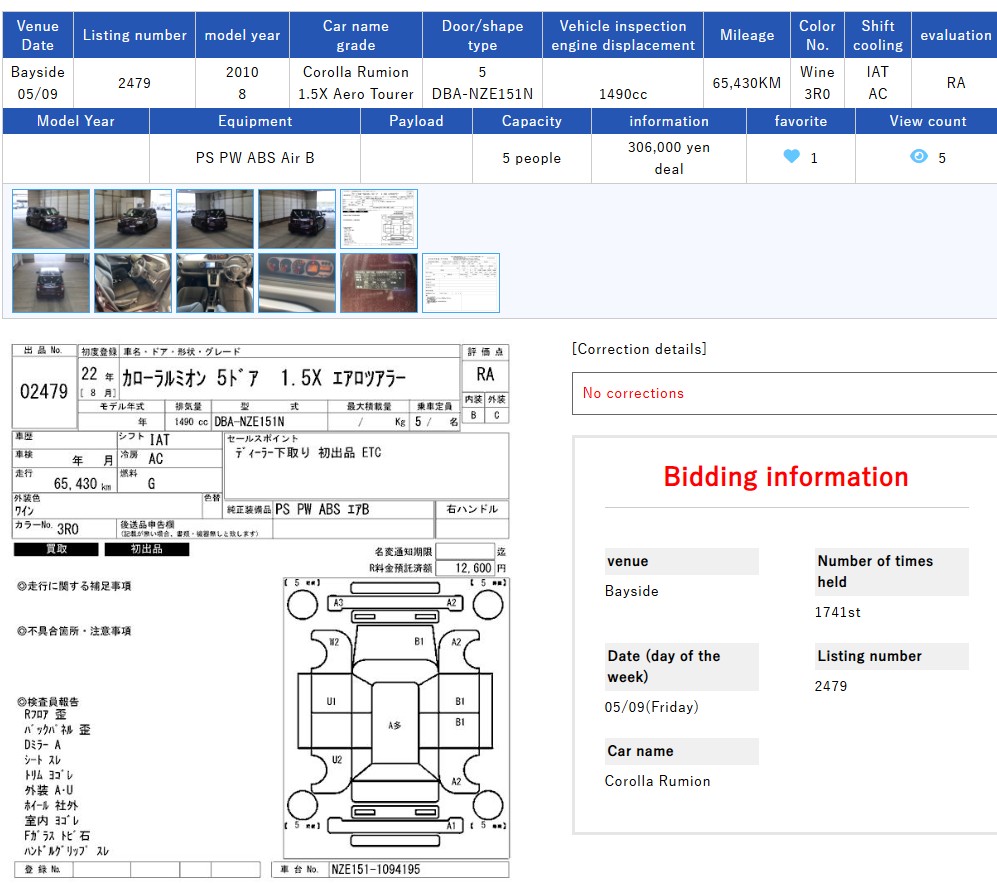
Task: Click the 'Venue Date' column header
Action: (38, 35)
